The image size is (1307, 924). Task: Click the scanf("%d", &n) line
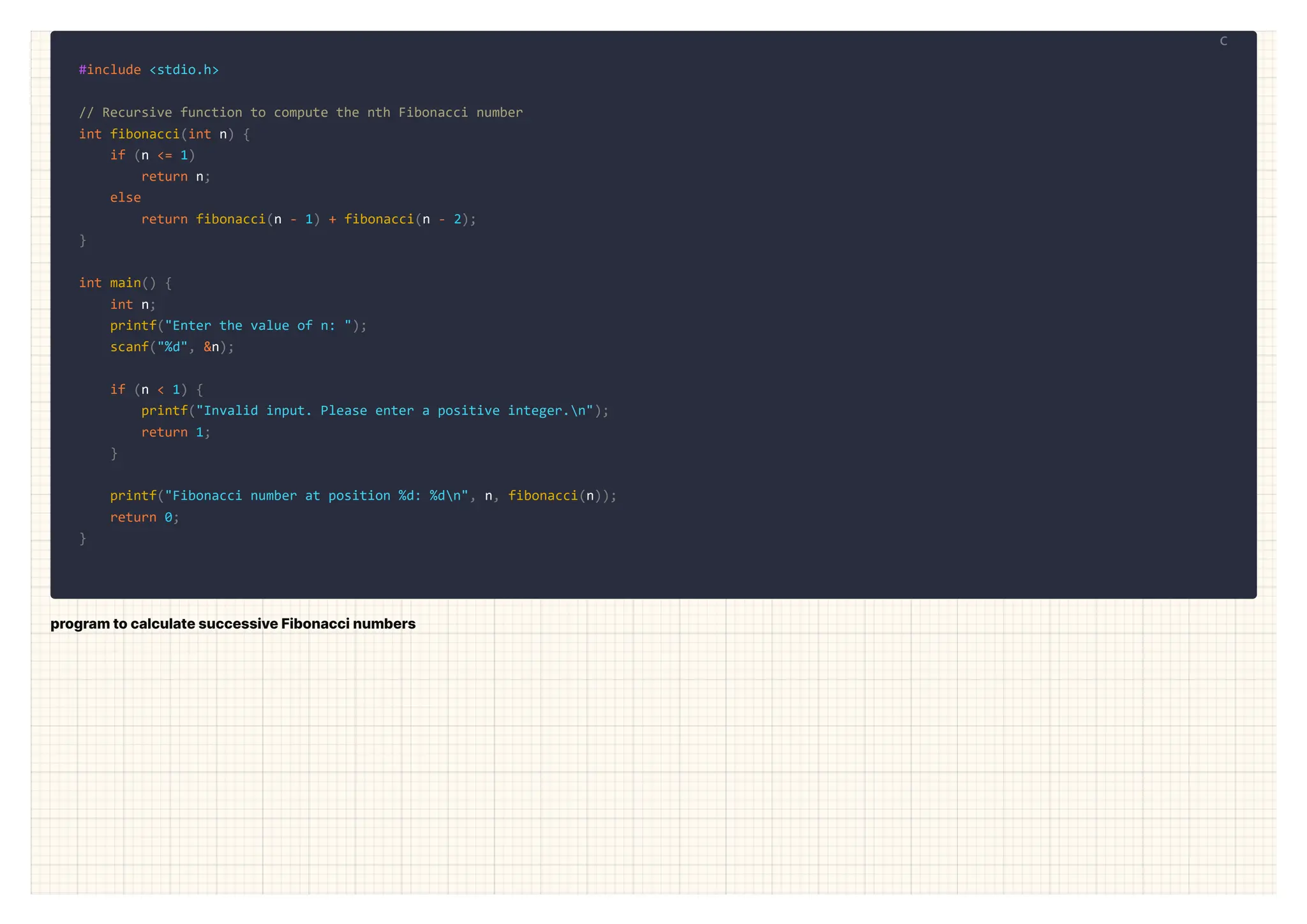coord(172,347)
